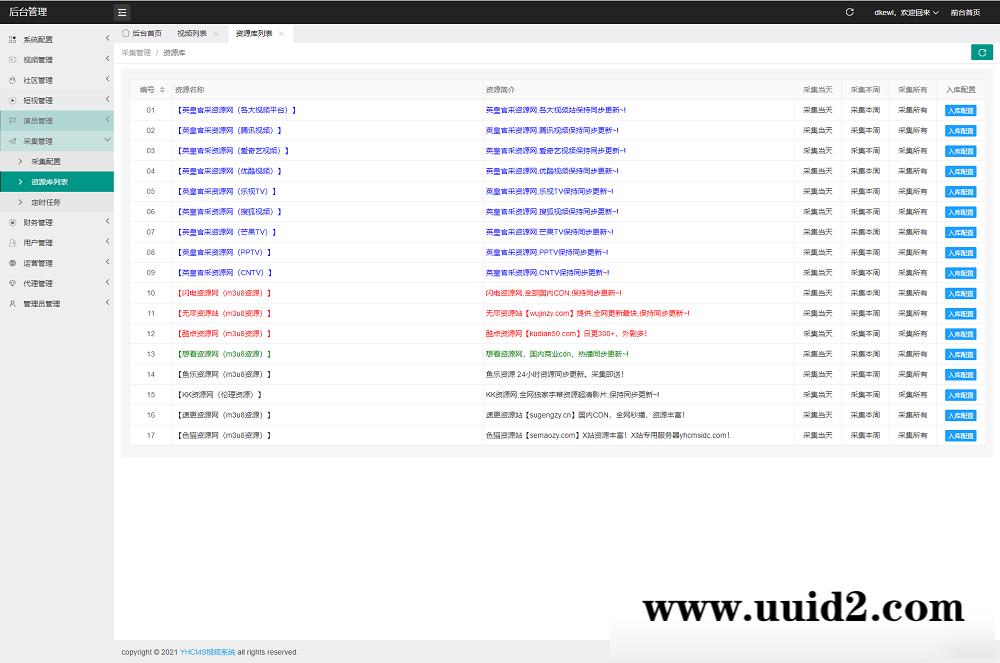Image resolution: width=1000 pixels, height=663 pixels.
Task: Click 采集当天 for row 10 闪电资源网
Action: (817, 293)
